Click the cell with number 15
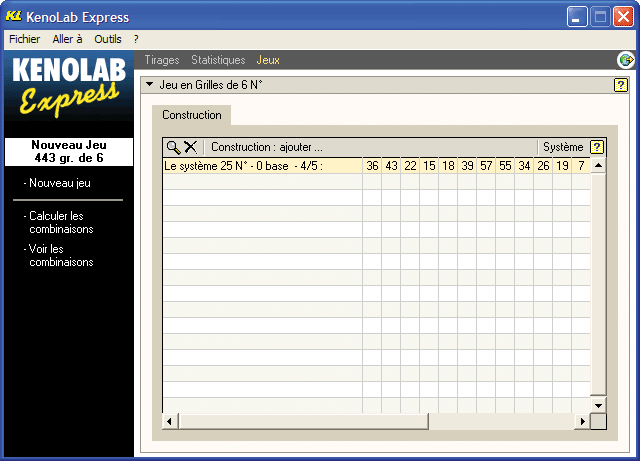Viewport: 640px width, 461px height. tap(429, 166)
